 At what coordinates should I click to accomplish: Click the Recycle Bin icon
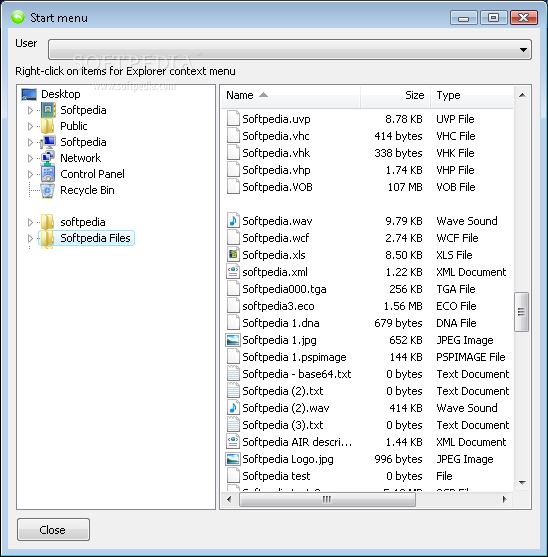coord(48,190)
